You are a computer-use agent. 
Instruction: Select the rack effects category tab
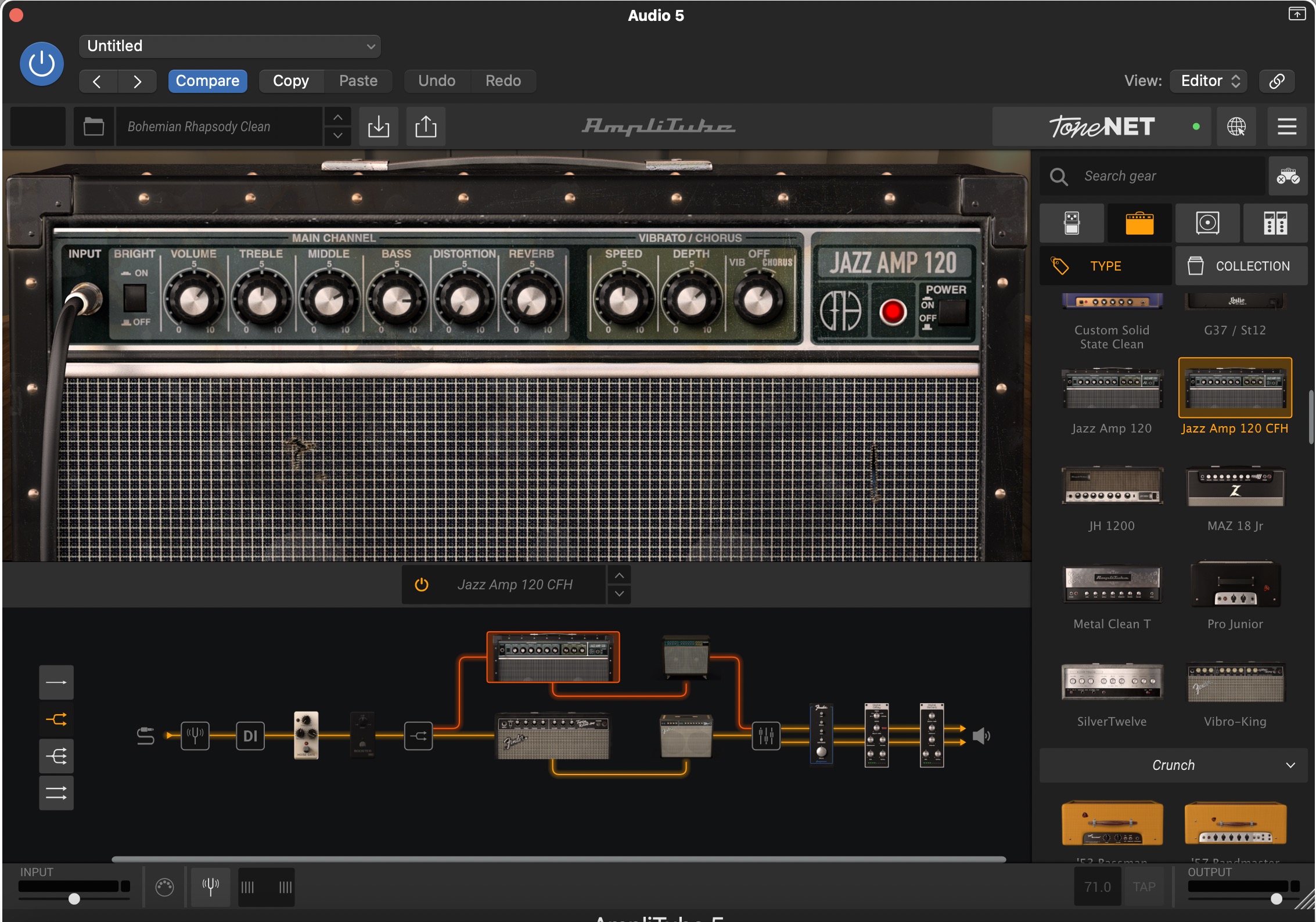(1275, 223)
